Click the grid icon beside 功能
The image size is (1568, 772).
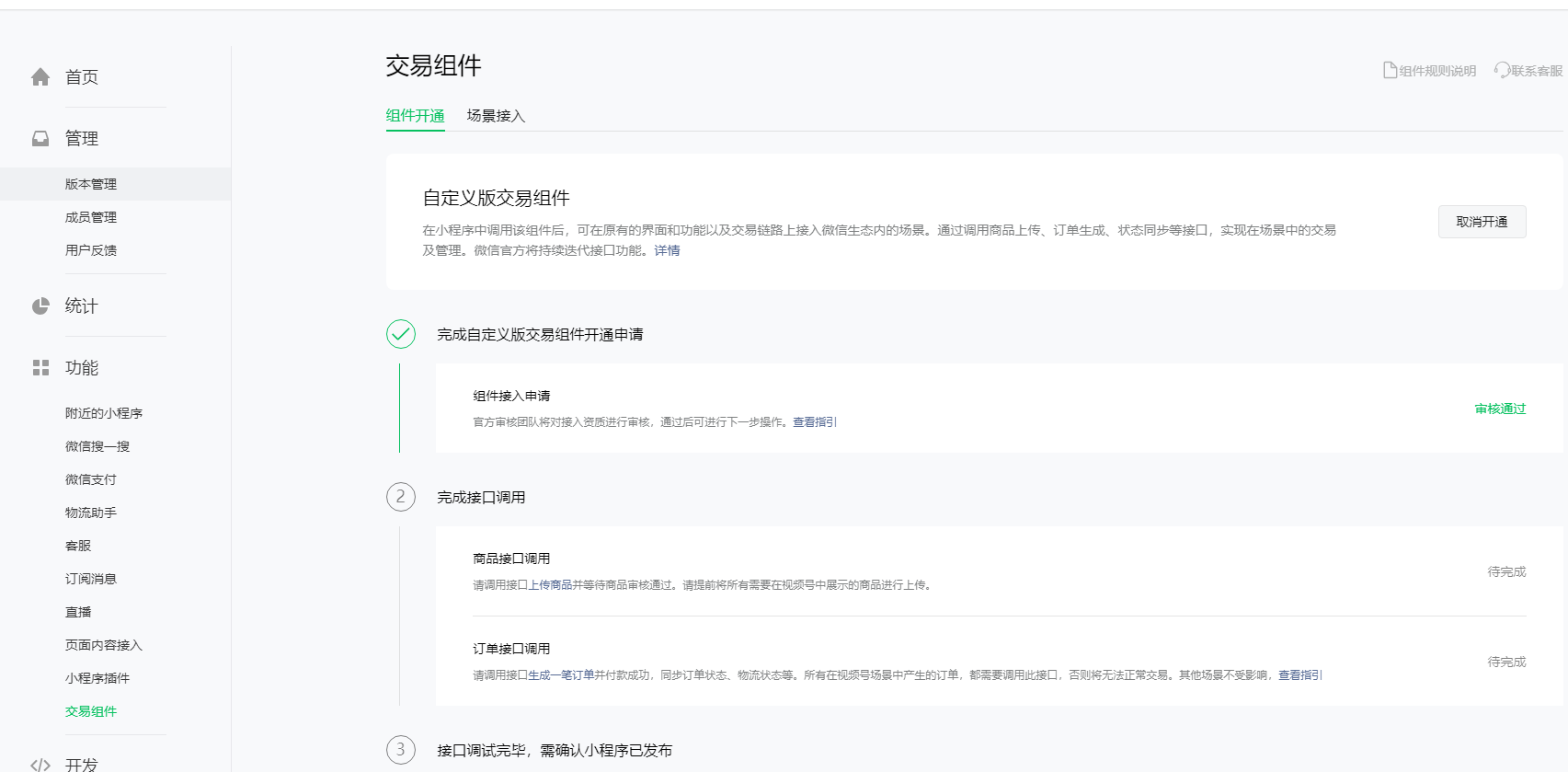tap(40, 368)
